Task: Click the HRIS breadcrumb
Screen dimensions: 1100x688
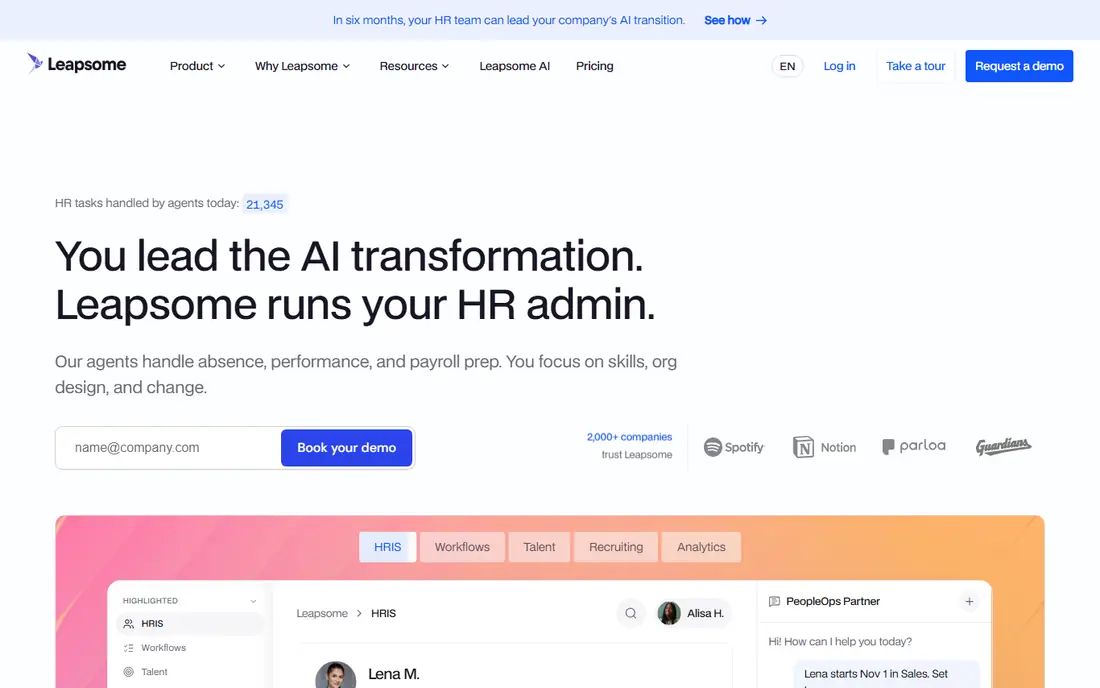Action: (383, 613)
